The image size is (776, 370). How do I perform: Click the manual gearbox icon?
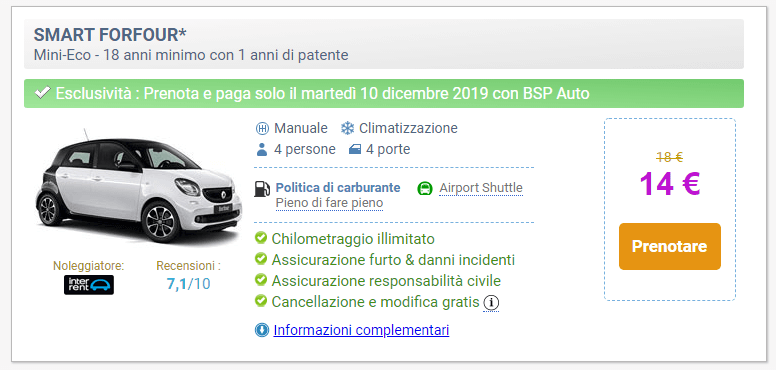(262, 129)
